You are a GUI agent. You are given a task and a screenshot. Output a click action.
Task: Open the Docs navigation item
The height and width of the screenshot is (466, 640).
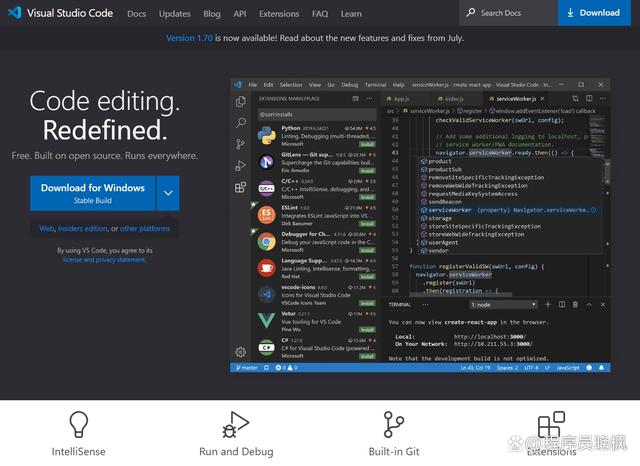[137, 14]
